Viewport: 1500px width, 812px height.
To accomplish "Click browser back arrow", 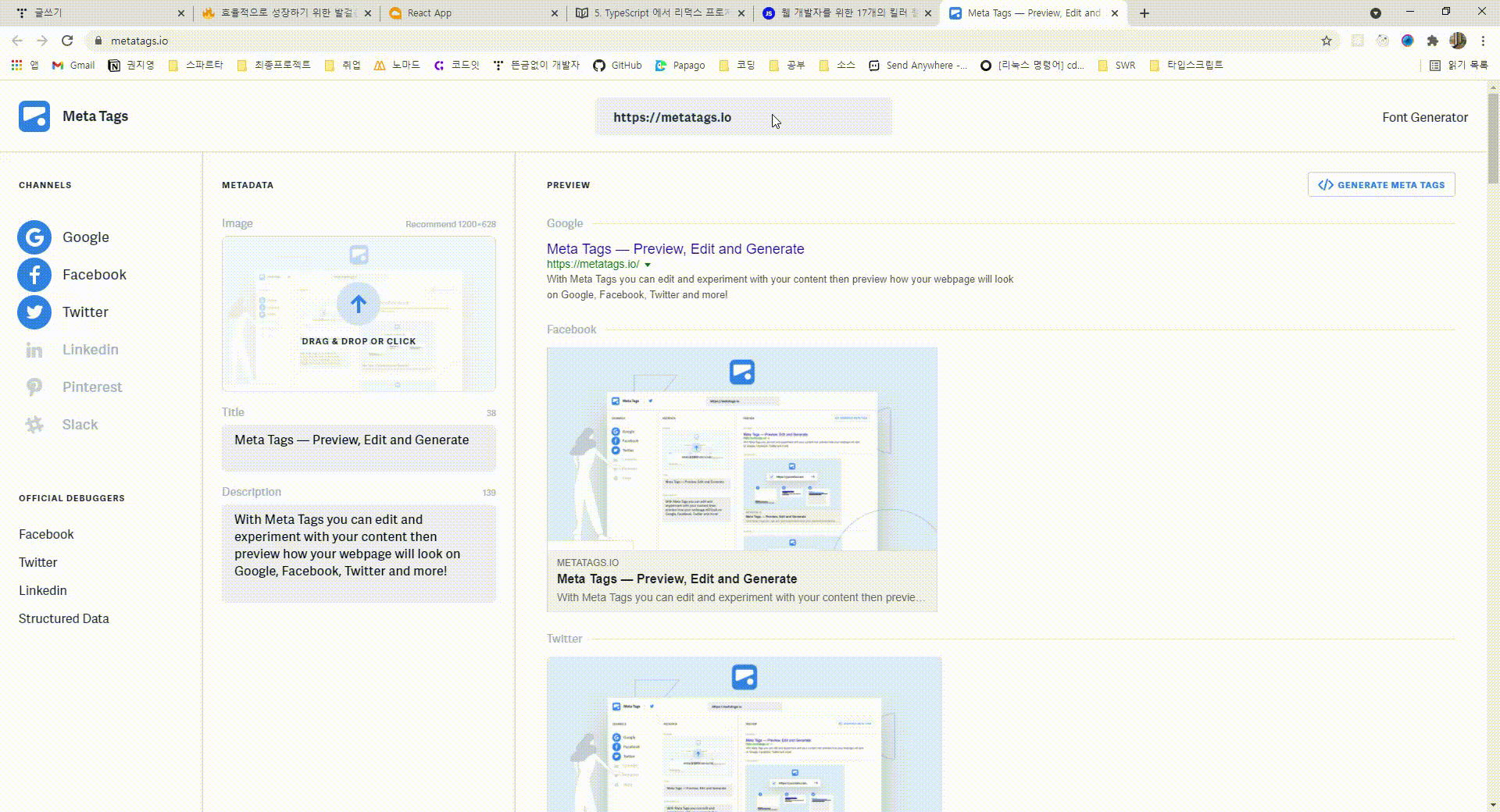I will click(x=17, y=41).
